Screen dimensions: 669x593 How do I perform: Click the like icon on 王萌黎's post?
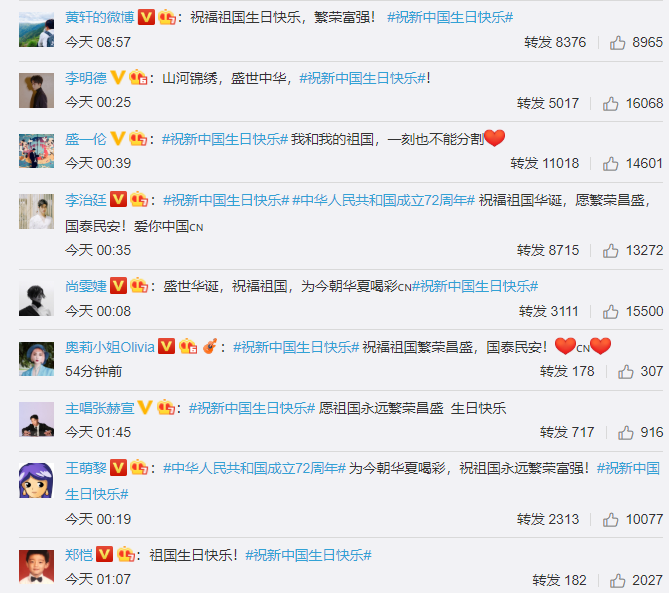611,520
